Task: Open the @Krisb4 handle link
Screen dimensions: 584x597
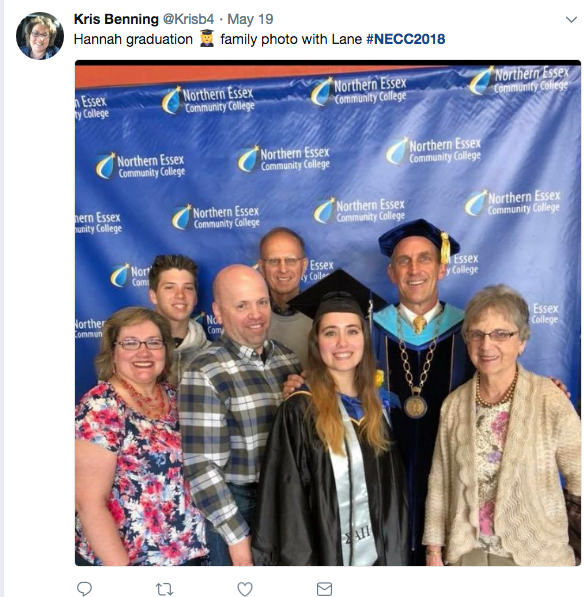Action: (188, 19)
